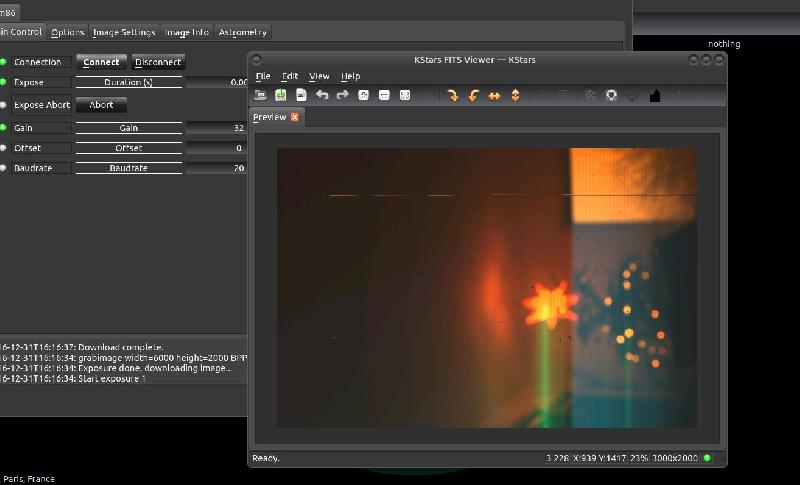Click the Expose status indicator light
Image resolution: width=800 pixels, height=485 pixels.
coord(3,82)
